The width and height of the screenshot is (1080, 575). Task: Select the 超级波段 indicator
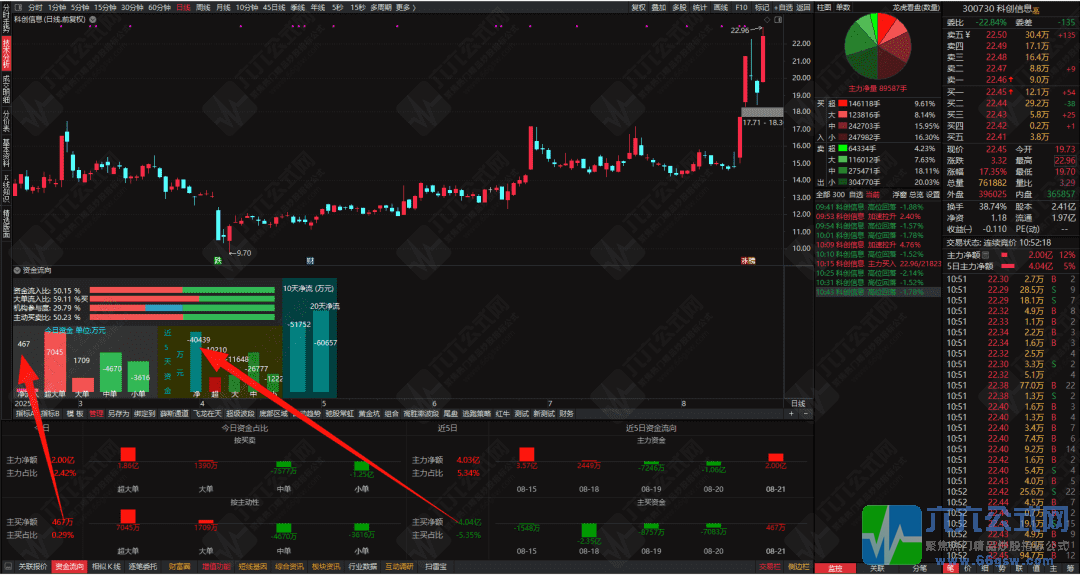(241, 414)
